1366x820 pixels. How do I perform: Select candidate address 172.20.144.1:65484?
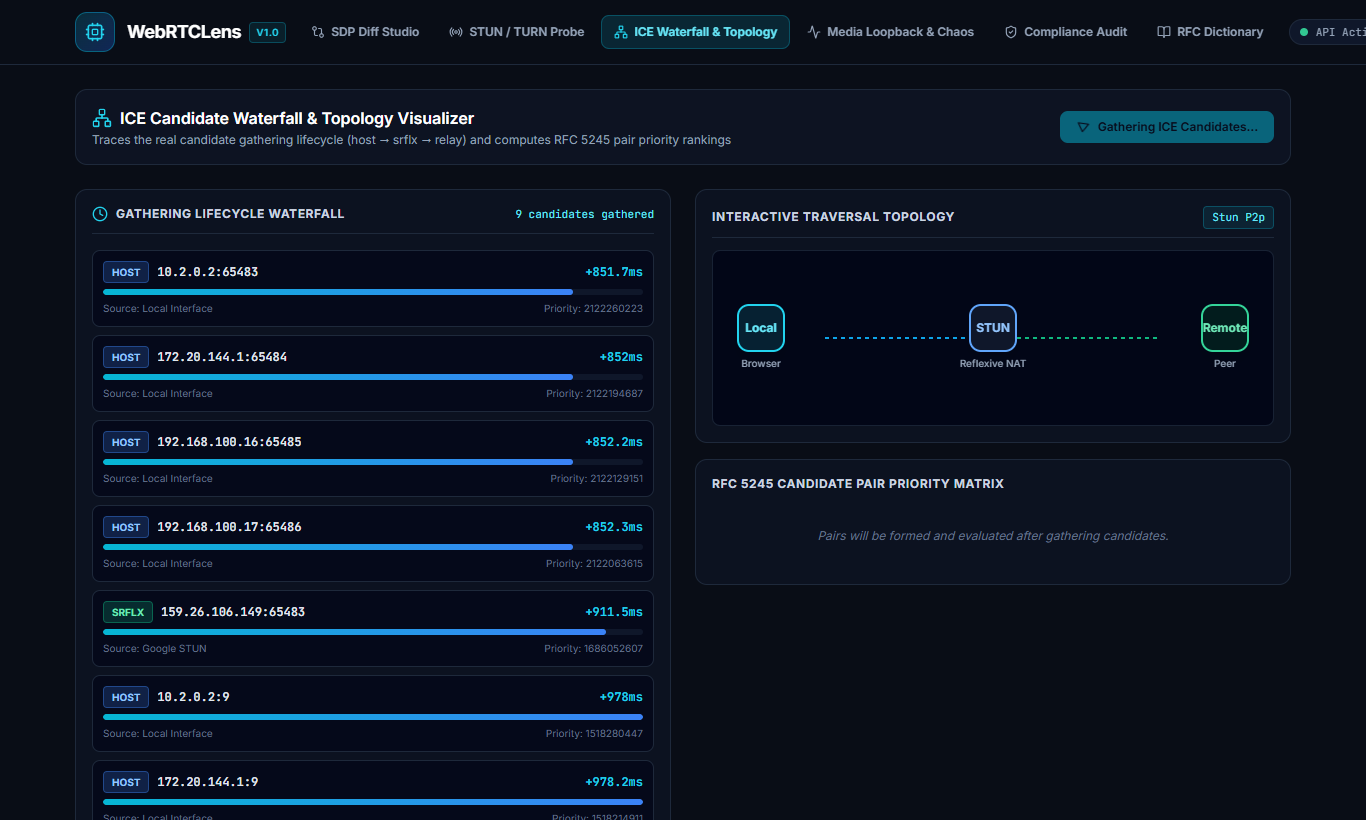click(x=222, y=357)
